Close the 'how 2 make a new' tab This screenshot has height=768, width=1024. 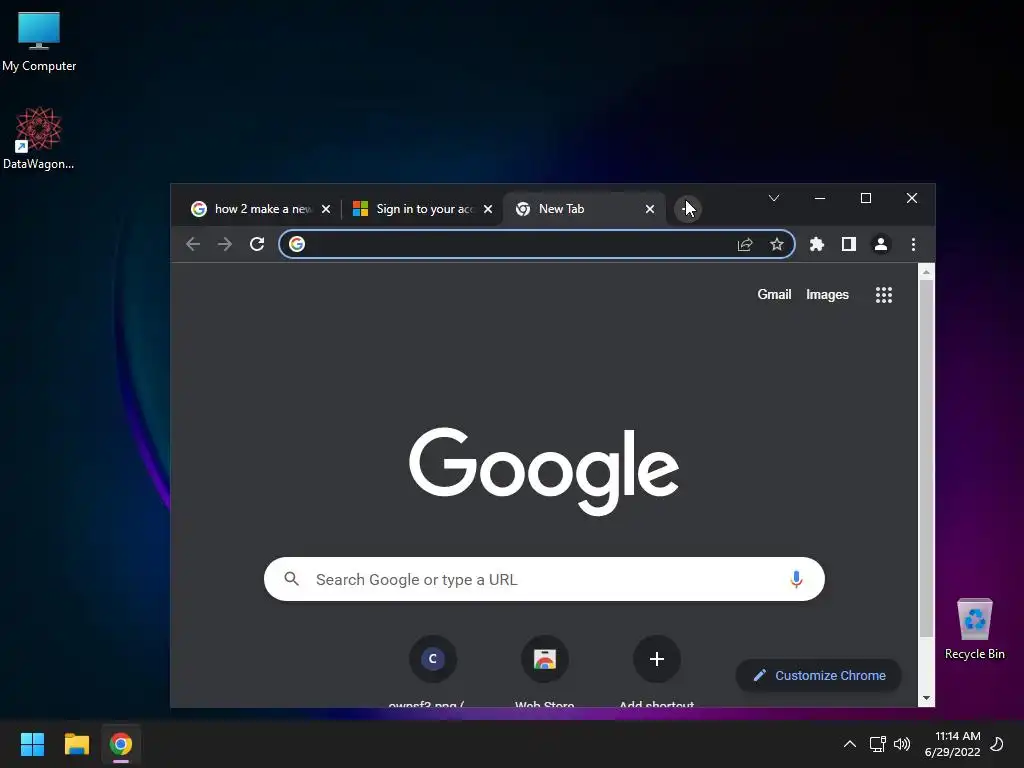click(x=326, y=209)
